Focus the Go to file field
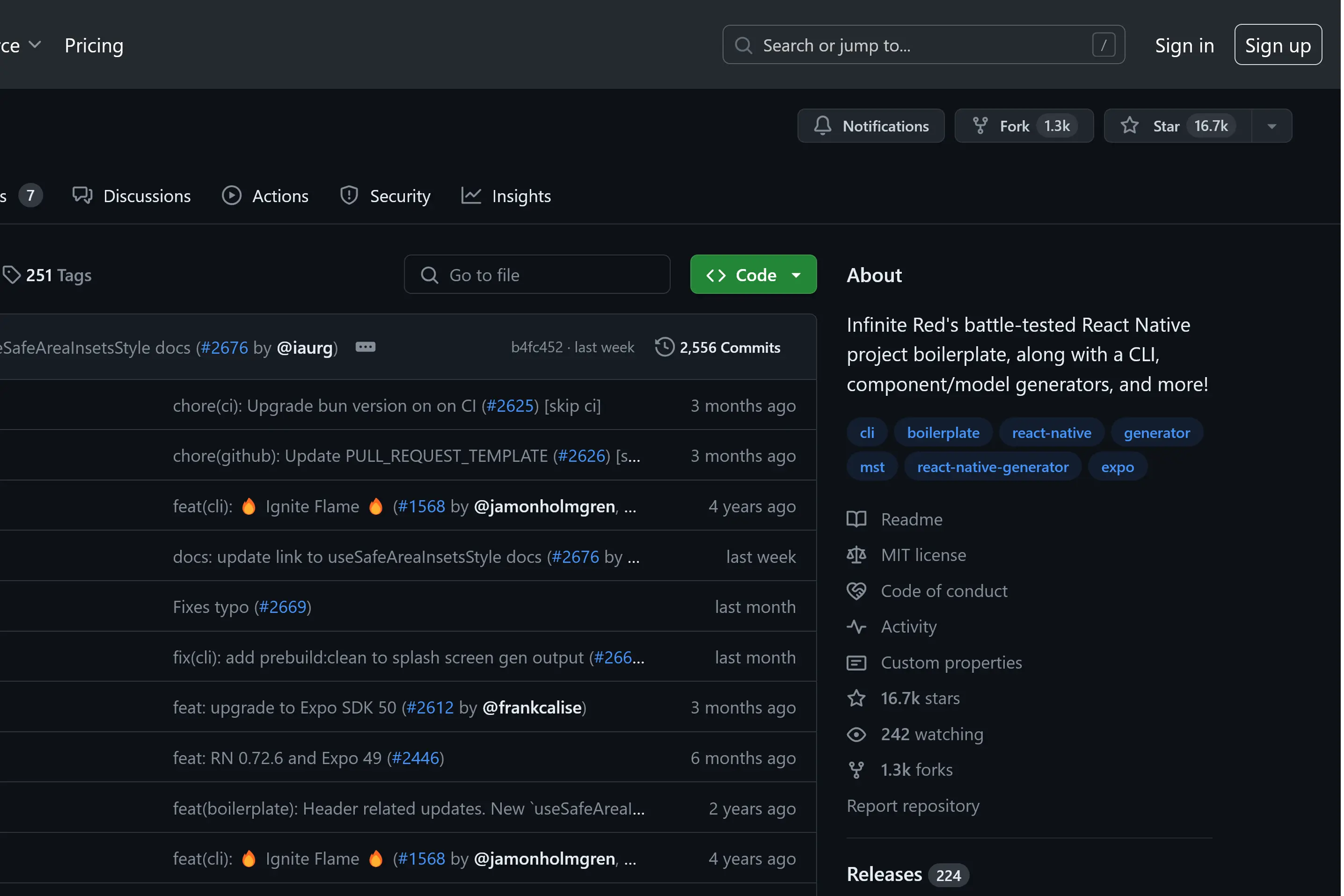Image resolution: width=1344 pixels, height=896 pixels. tap(537, 275)
